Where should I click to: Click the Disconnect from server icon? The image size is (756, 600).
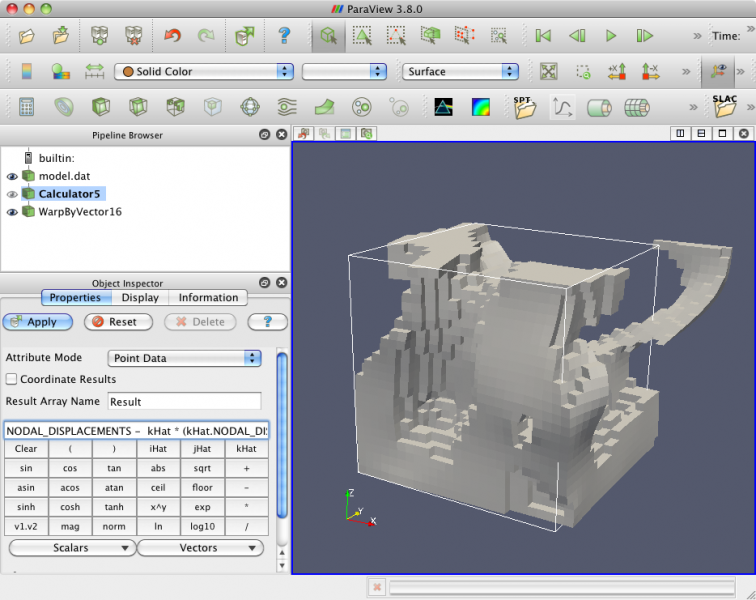tap(134, 36)
